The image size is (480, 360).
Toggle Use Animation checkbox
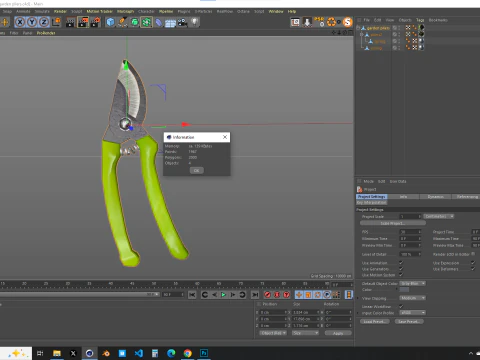[401, 263]
